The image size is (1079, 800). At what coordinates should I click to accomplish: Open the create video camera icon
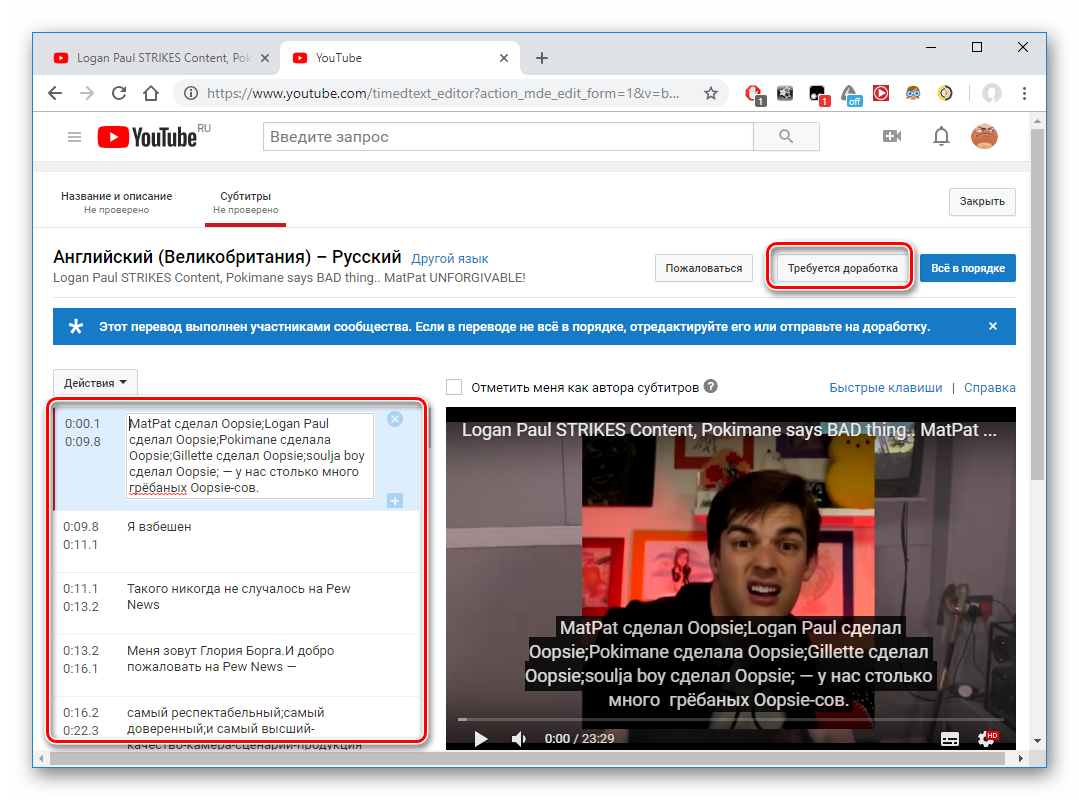coord(892,136)
